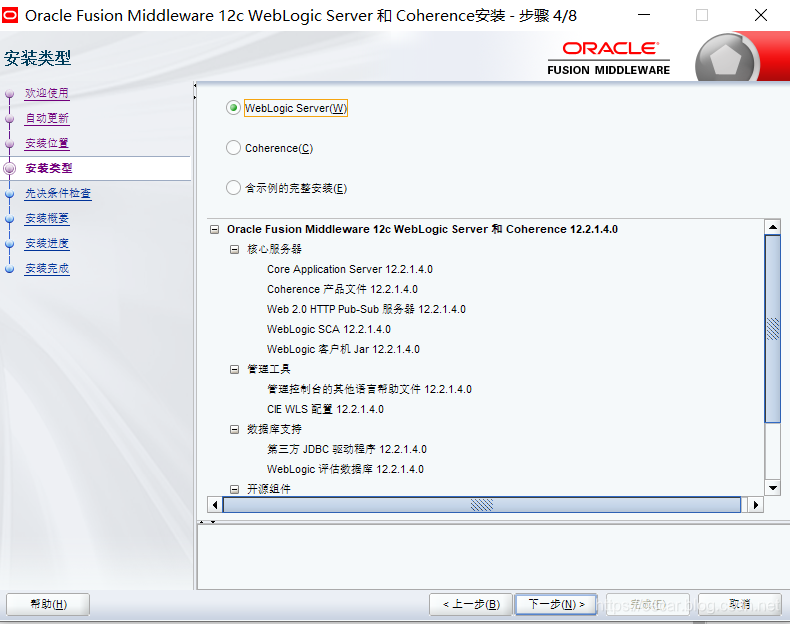Screen dimensions: 790x624
Task: Collapse the 开源组件 tree node
Action: (234, 489)
